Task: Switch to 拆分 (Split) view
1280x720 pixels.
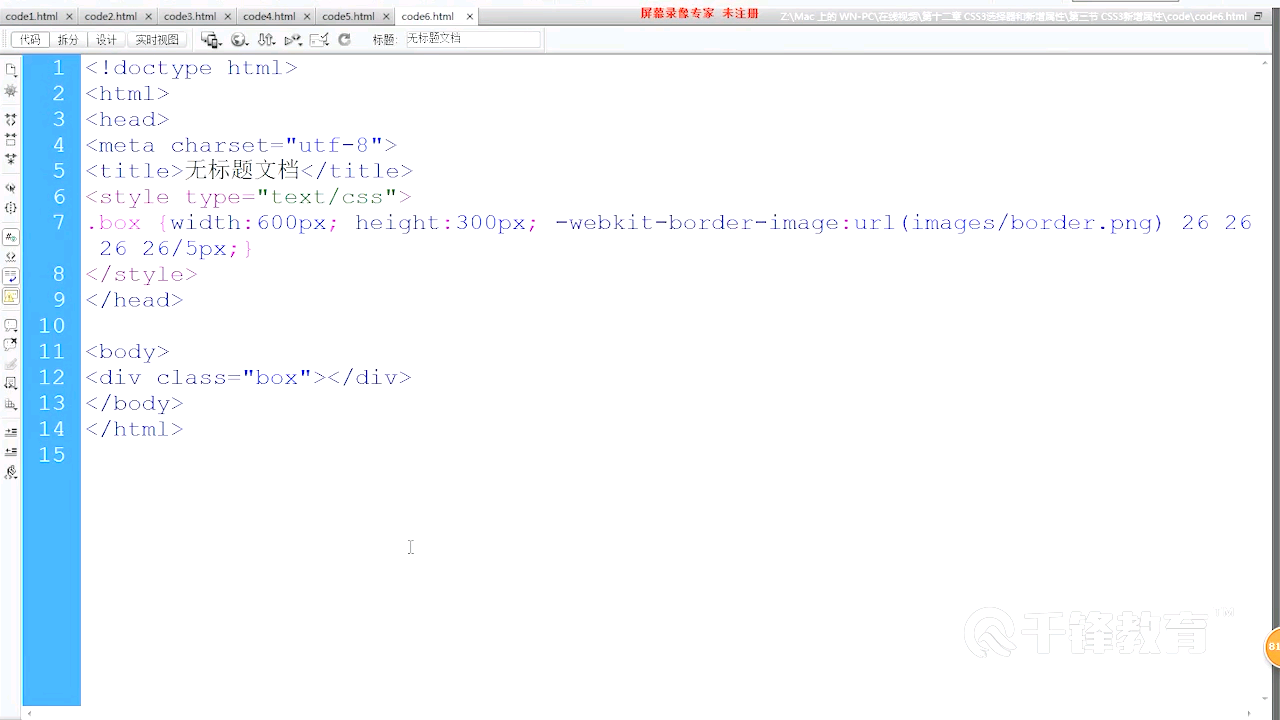Action: coord(67,39)
